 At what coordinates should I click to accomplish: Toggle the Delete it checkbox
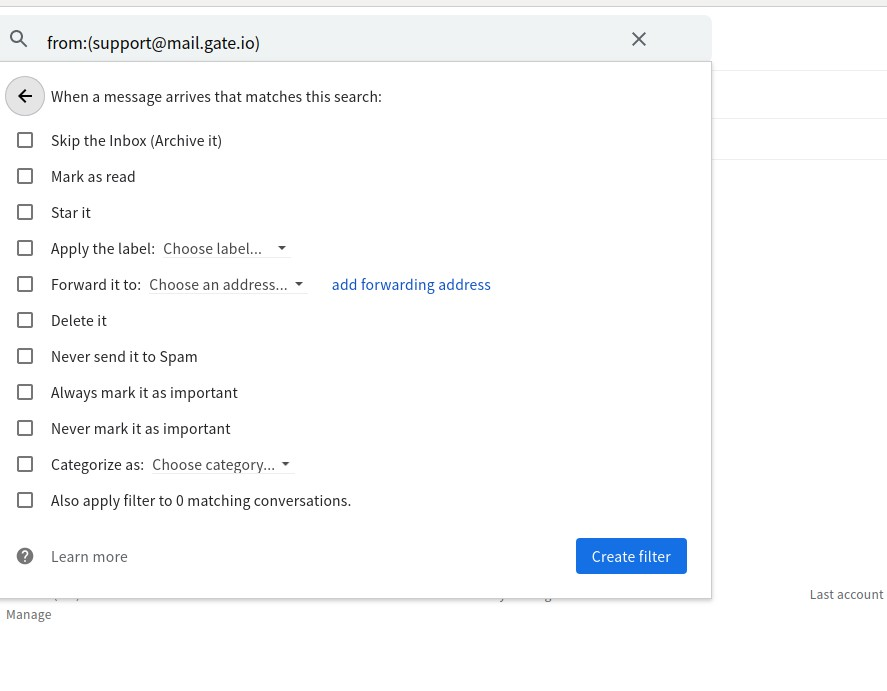25,321
